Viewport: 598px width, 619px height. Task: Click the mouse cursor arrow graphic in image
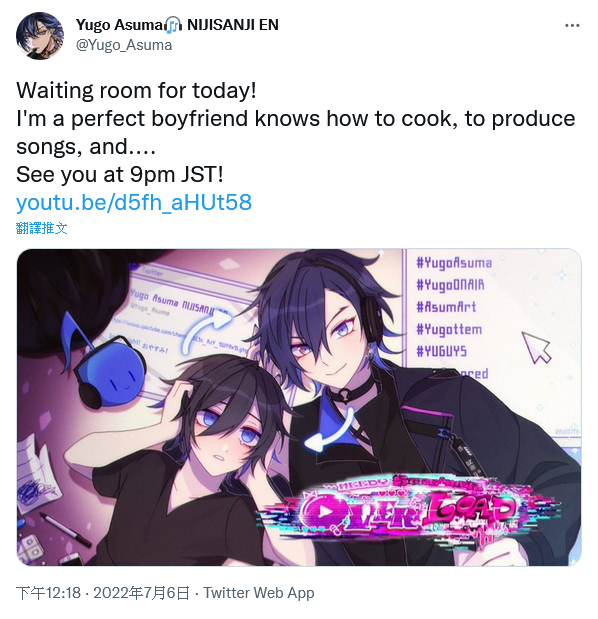pos(536,347)
